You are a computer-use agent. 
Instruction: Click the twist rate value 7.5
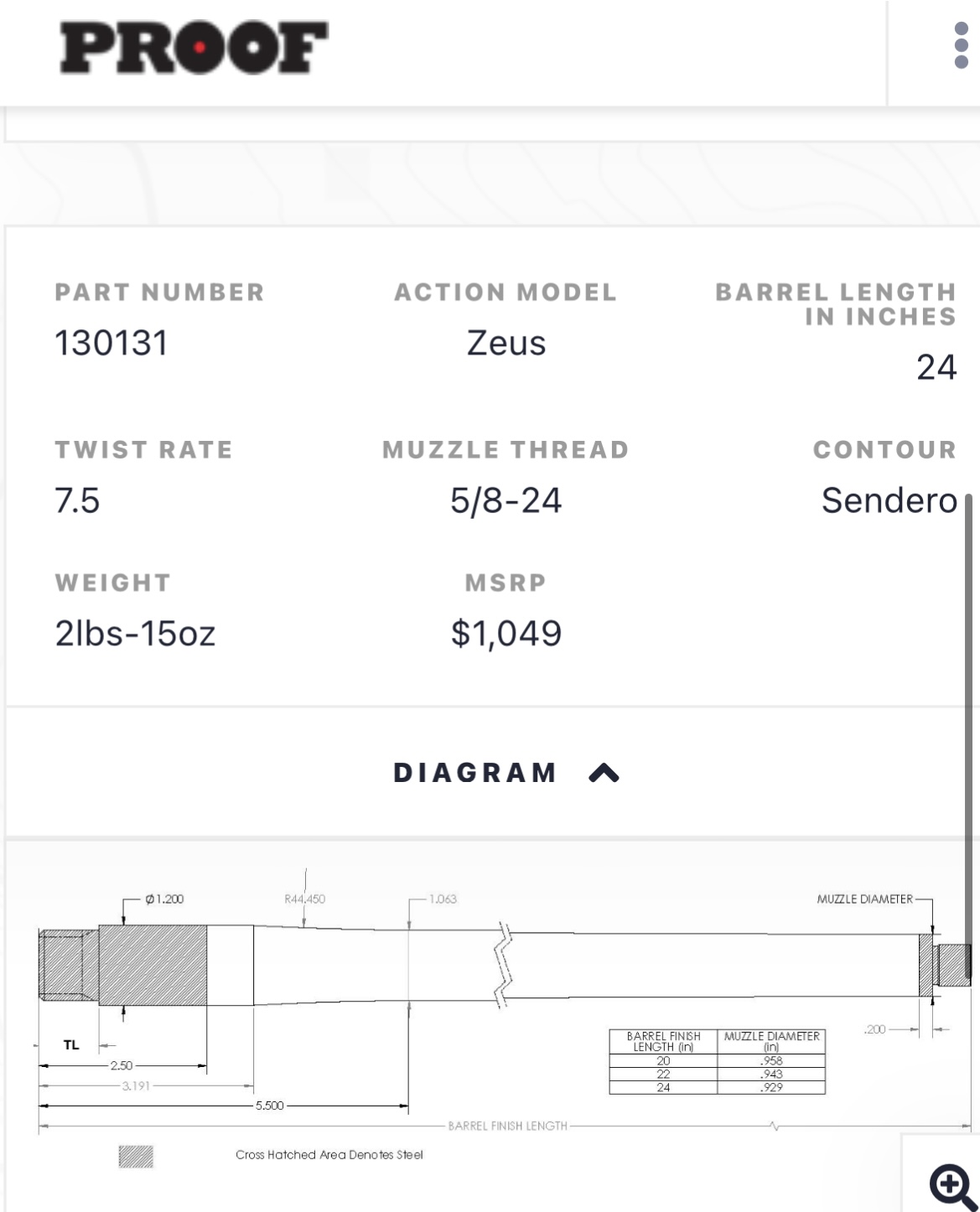(77, 500)
